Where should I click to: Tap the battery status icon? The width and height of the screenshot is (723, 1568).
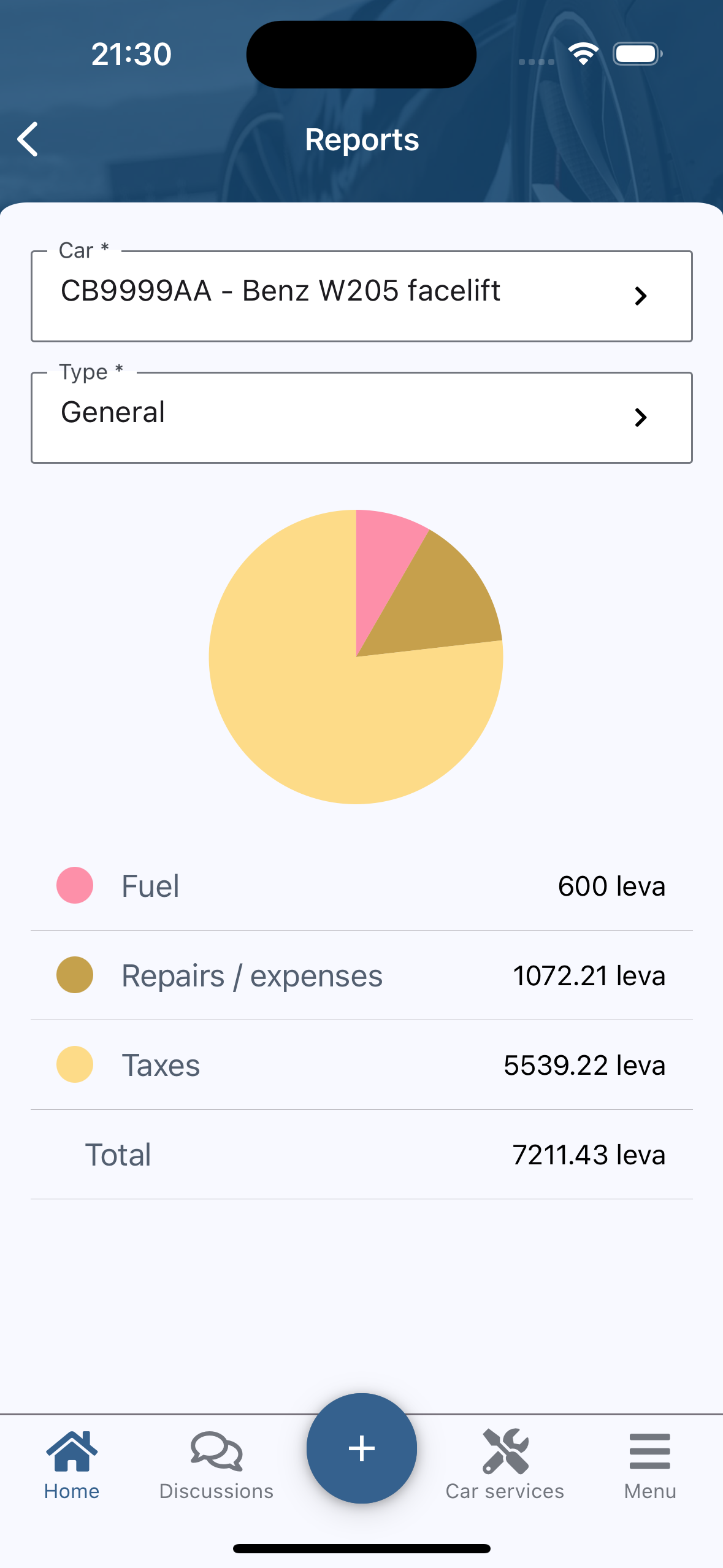pyautogui.click(x=637, y=54)
